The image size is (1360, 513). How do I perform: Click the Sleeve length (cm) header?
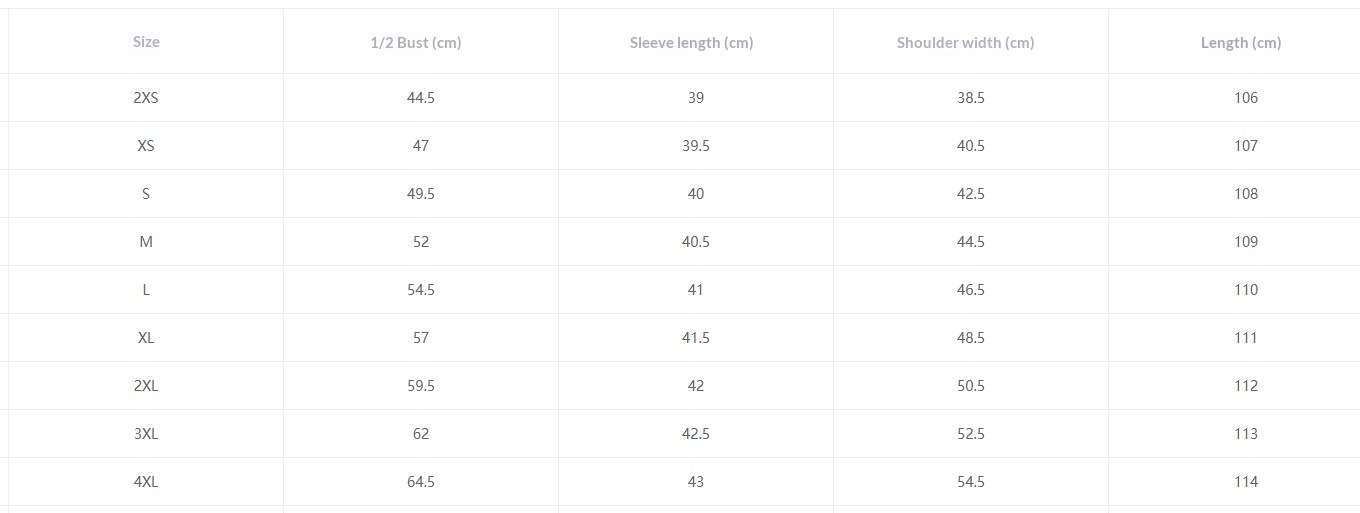click(x=691, y=42)
